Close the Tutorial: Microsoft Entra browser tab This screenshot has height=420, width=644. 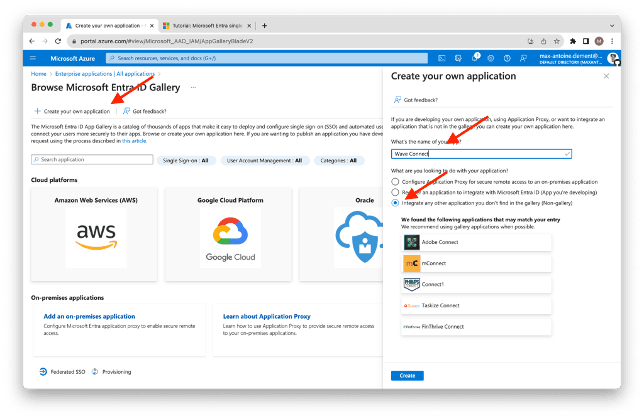point(249,25)
